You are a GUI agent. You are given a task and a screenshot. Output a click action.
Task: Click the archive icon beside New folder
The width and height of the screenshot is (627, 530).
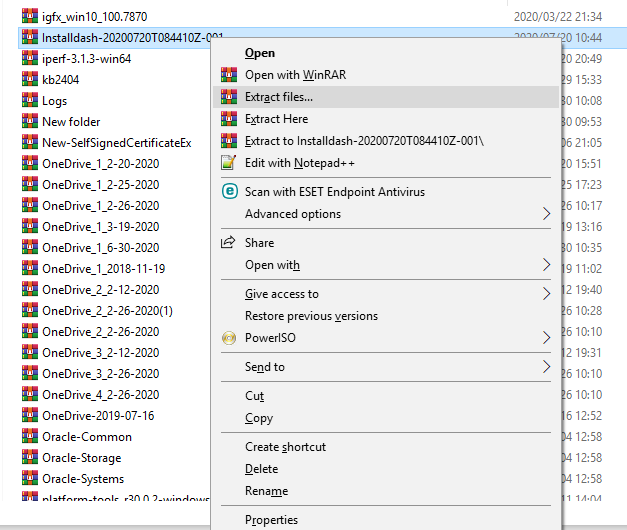click(x=30, y=121)
